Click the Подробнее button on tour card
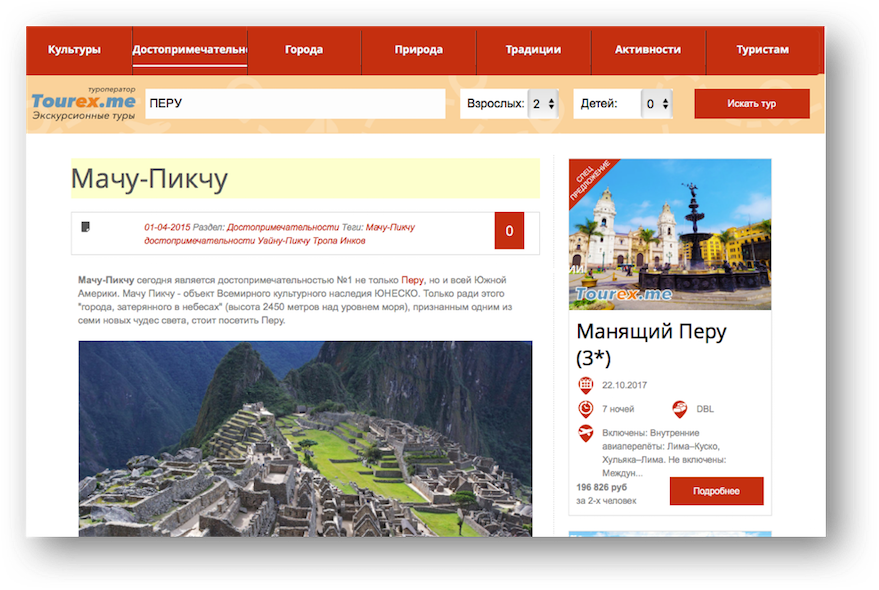879x590 pixels. [716, 491]
